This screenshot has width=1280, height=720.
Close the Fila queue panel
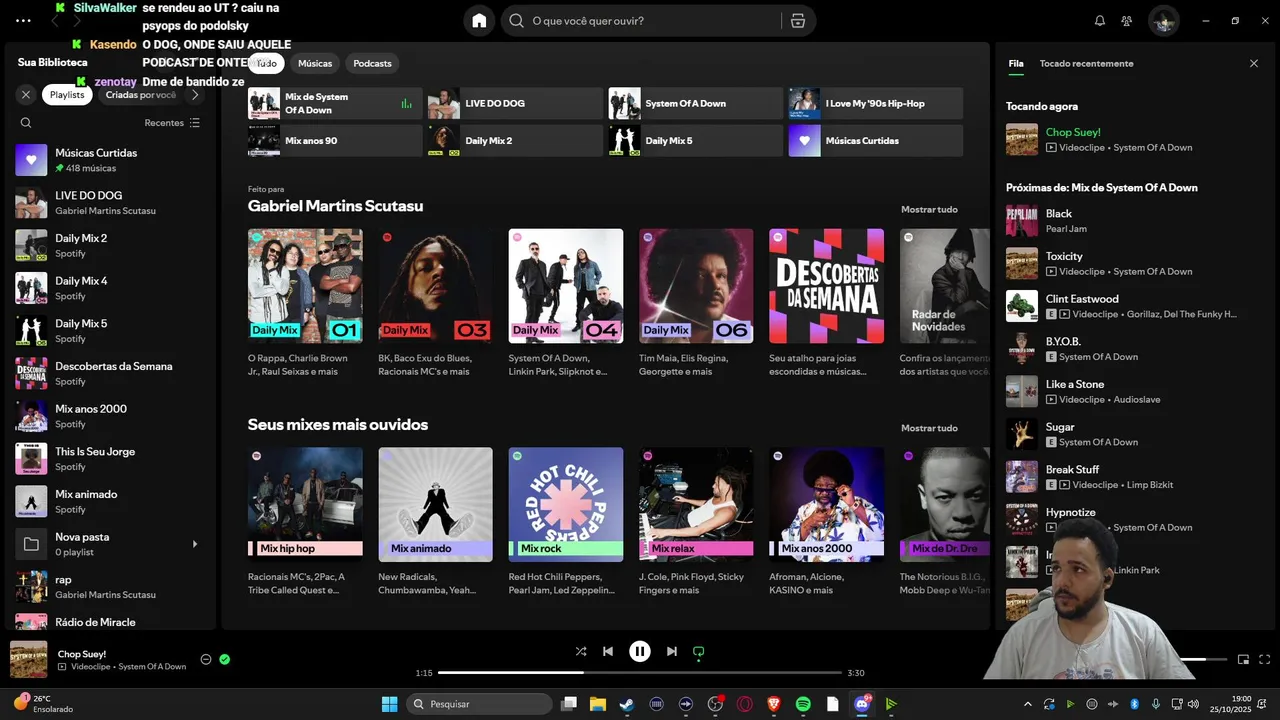point(1254,63)
